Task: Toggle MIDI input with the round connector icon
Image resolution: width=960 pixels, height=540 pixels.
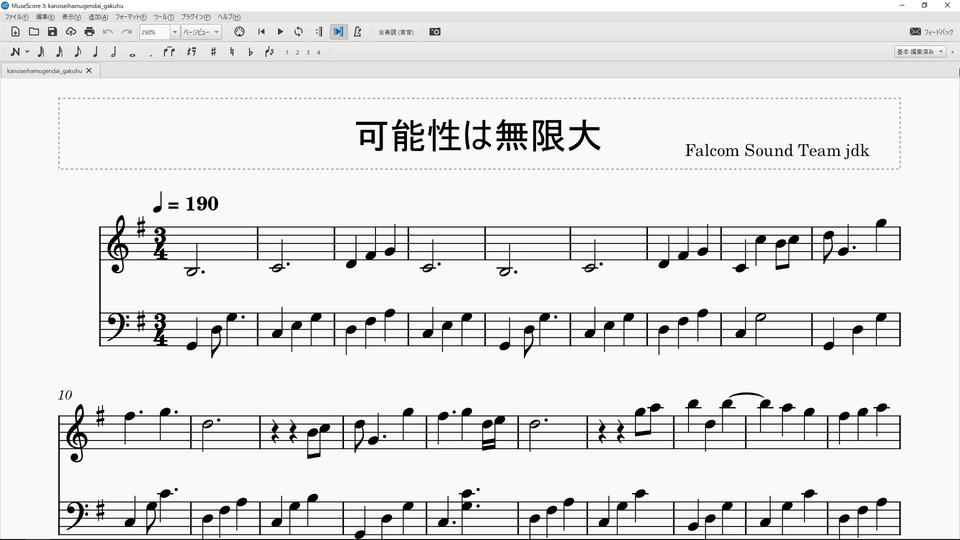Action: (239, 32)
